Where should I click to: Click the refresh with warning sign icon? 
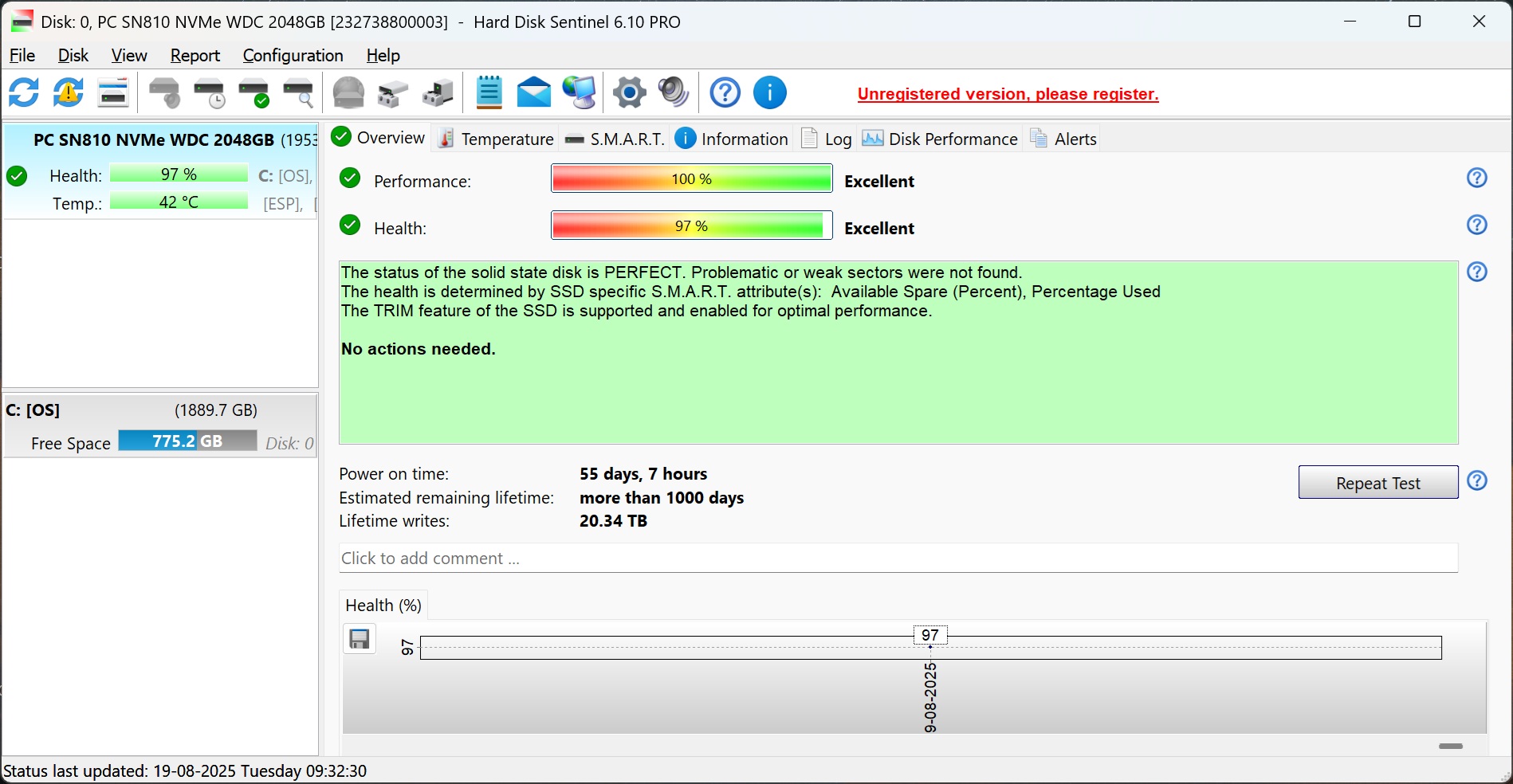(x=69, y=92)
